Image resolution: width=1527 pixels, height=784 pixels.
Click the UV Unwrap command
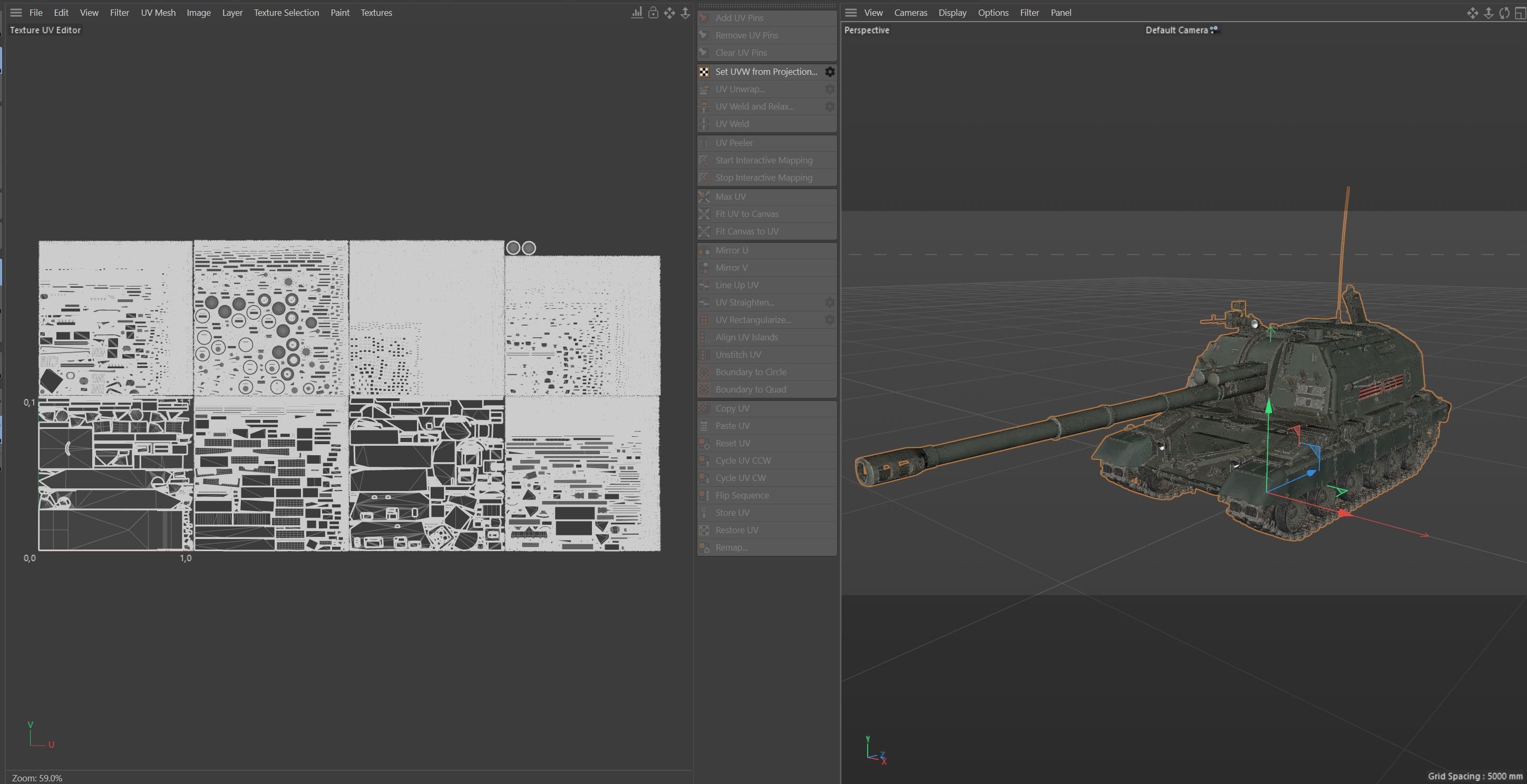[739, 89]
